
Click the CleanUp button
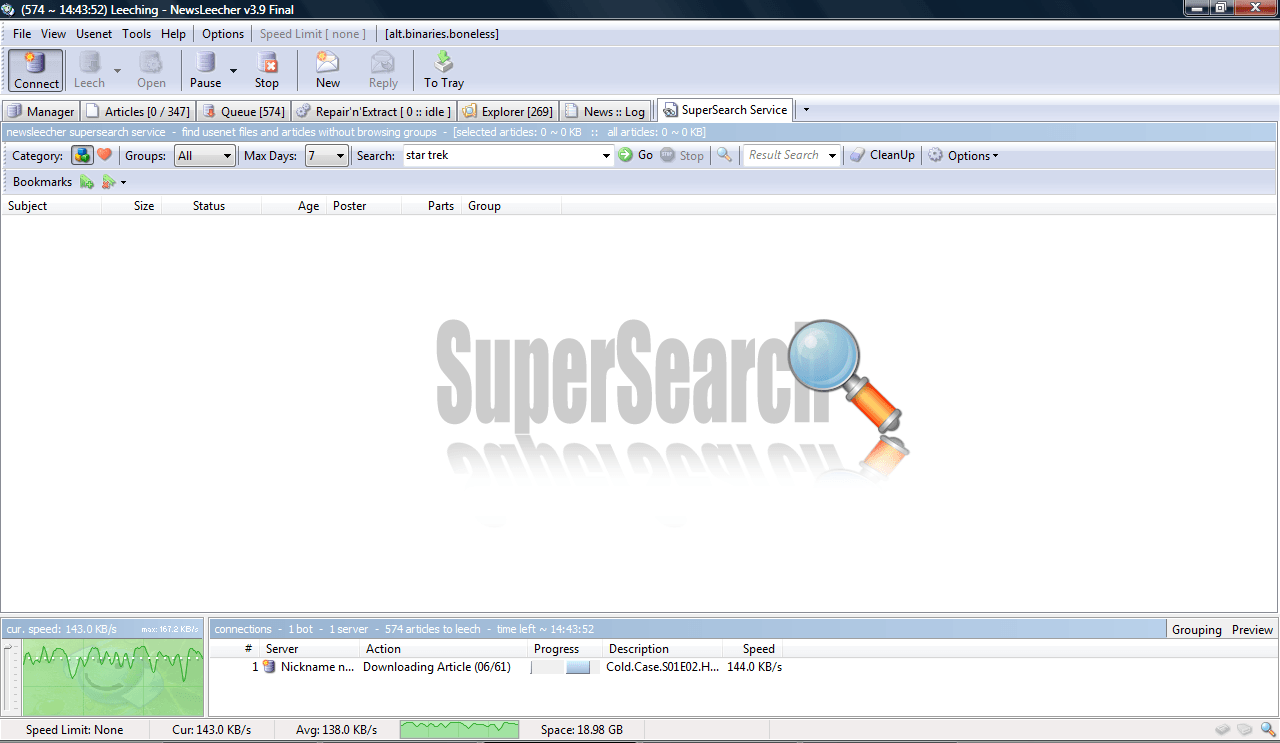882,155
